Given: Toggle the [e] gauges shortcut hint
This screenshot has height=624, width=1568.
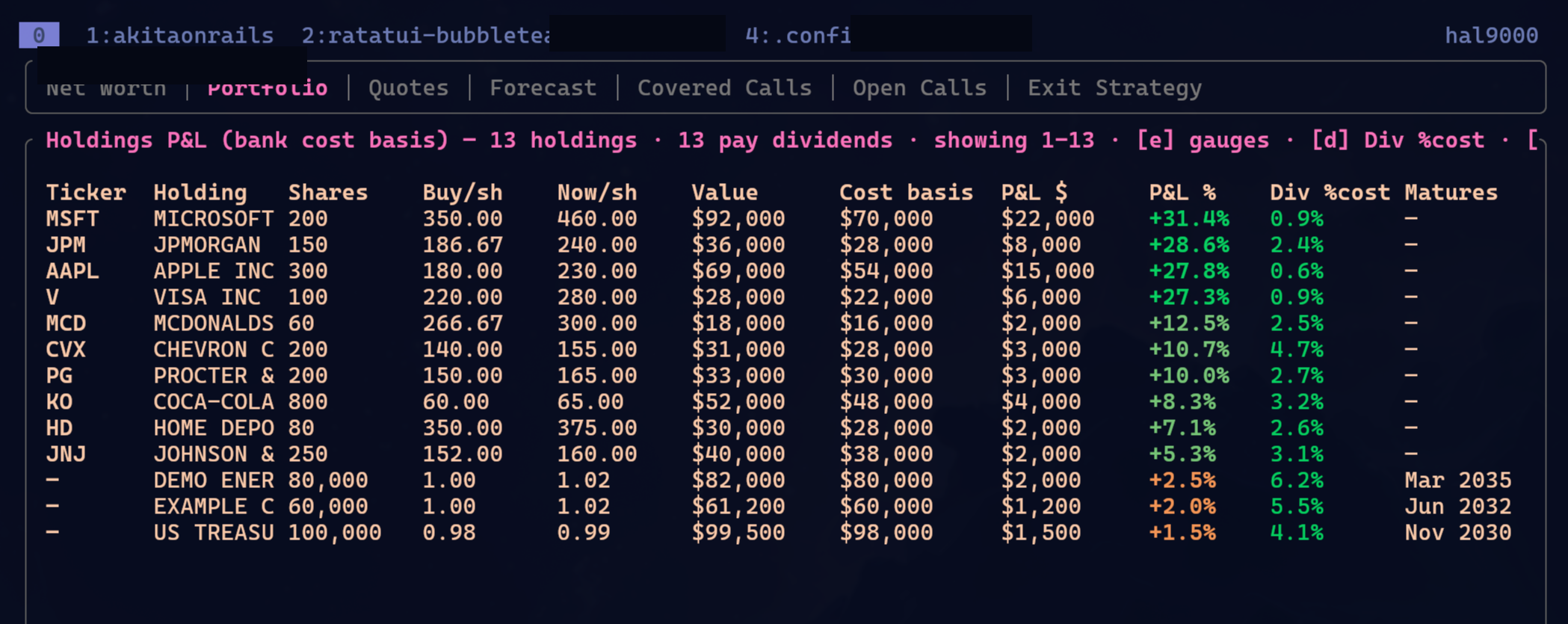Looking at the screenshot, I should (x=1203, y=140).
